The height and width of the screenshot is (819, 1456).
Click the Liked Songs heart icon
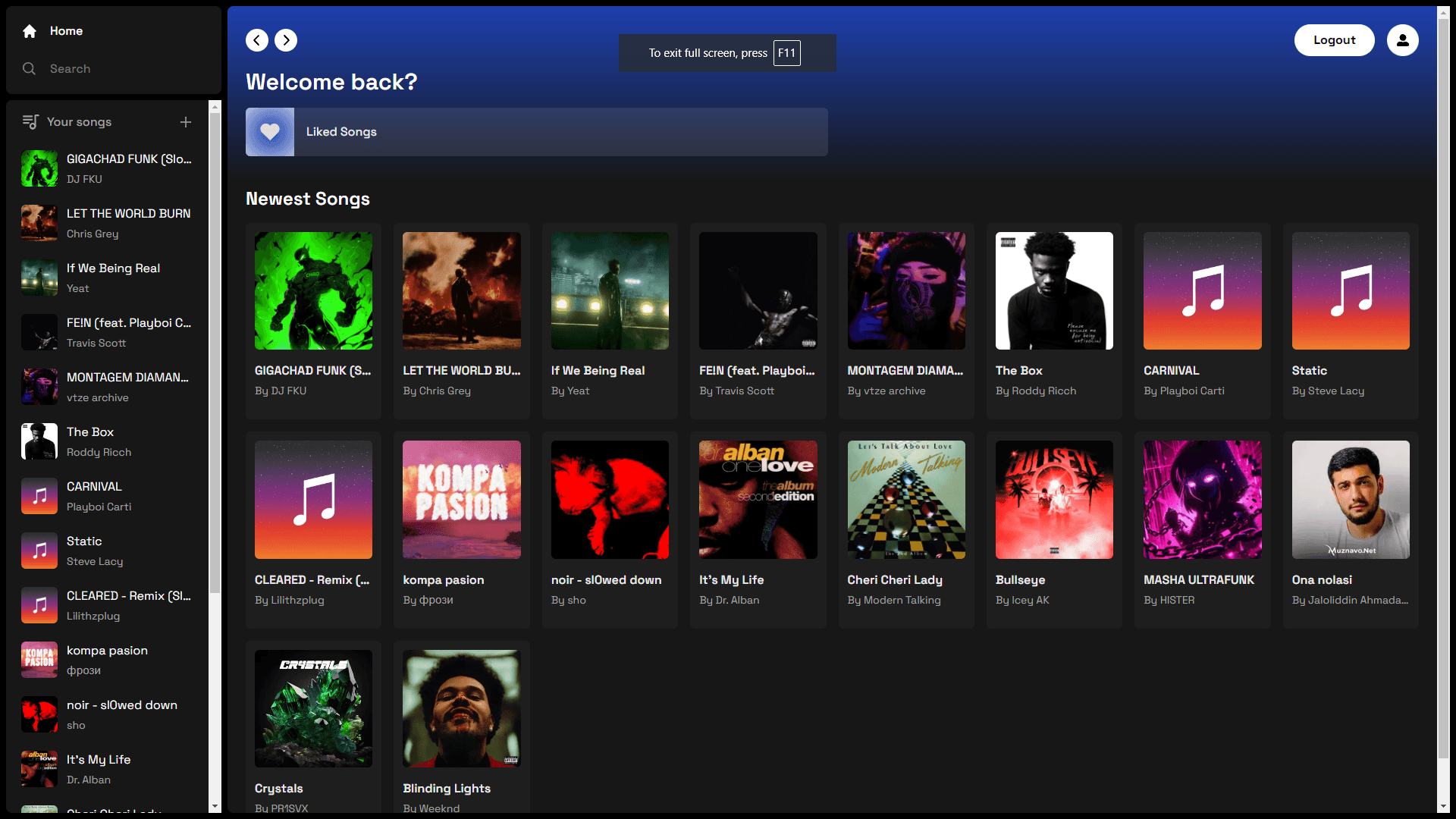tap(270, 132)
